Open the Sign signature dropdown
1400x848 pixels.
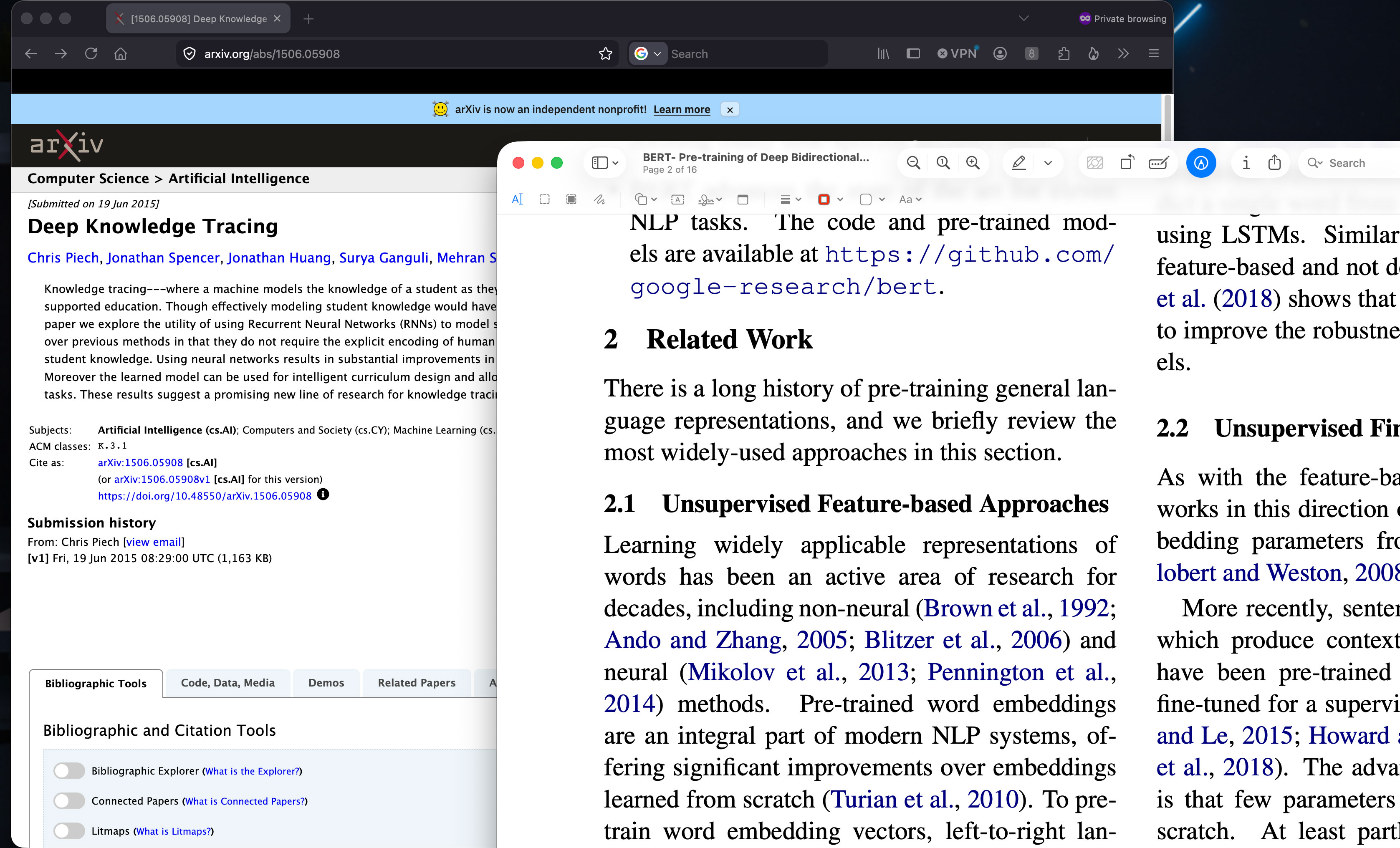coord(710,199)
